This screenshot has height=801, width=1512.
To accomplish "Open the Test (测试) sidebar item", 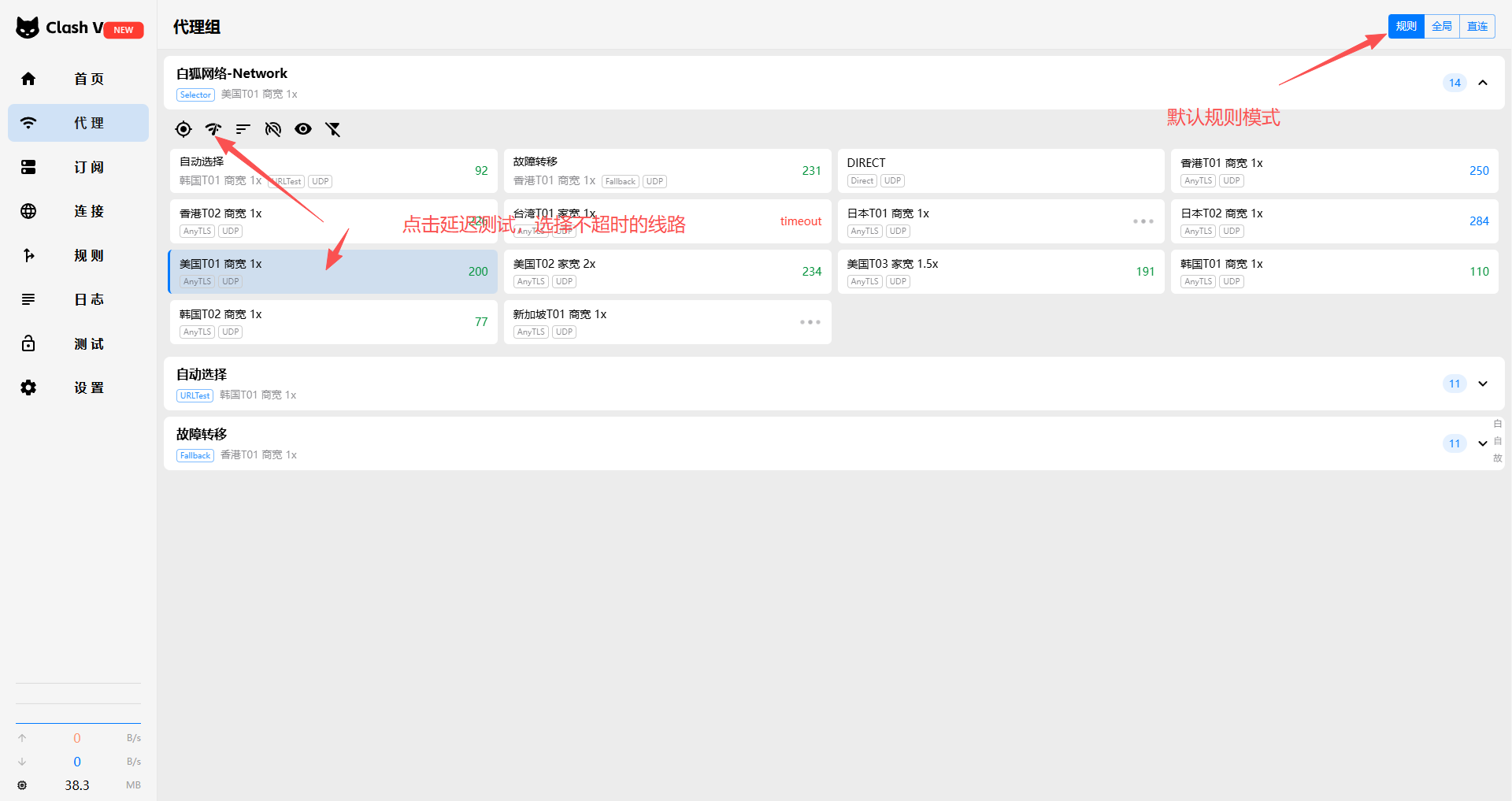I will 78,343.
